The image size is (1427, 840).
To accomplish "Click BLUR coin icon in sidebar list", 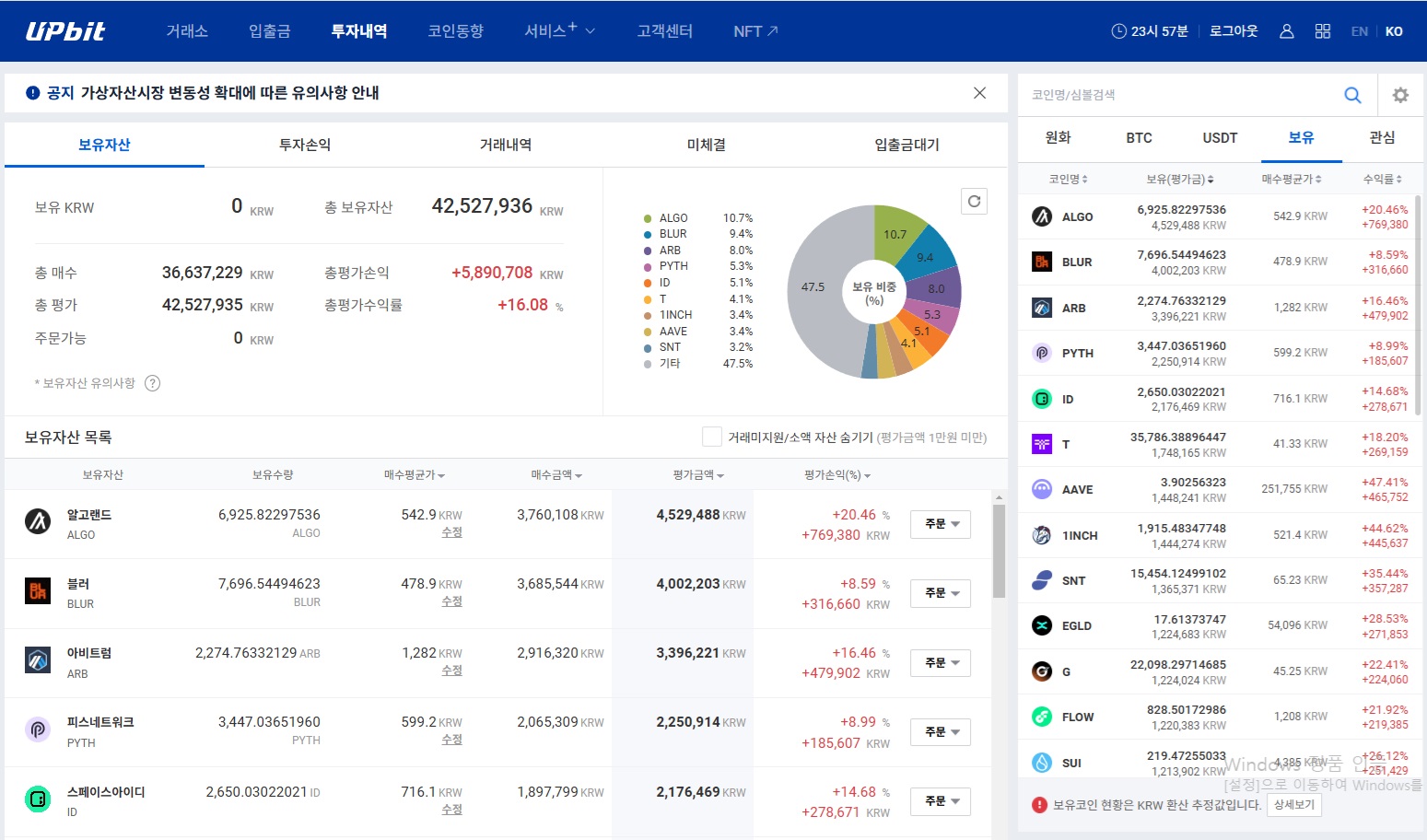I will point(1042,262).
